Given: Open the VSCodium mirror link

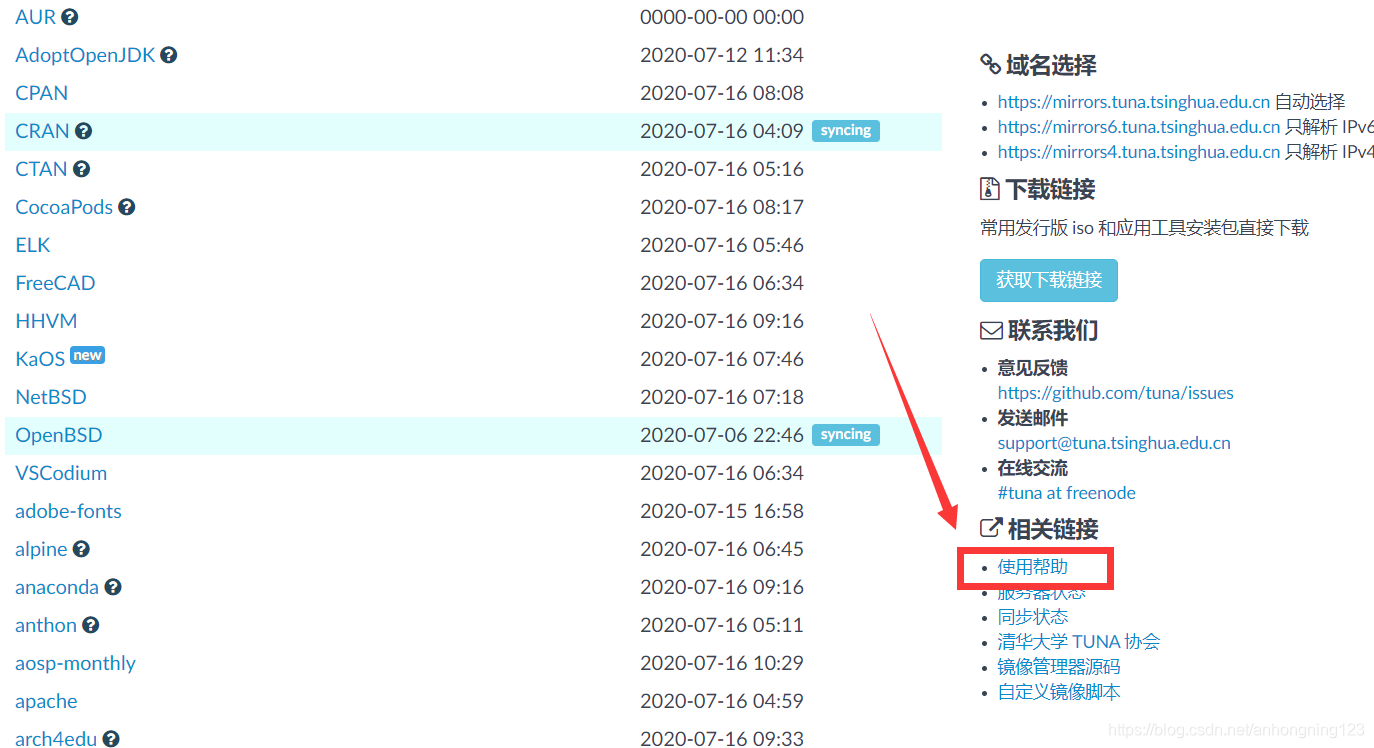Looking at the screenshot, I should coord(62,473).
